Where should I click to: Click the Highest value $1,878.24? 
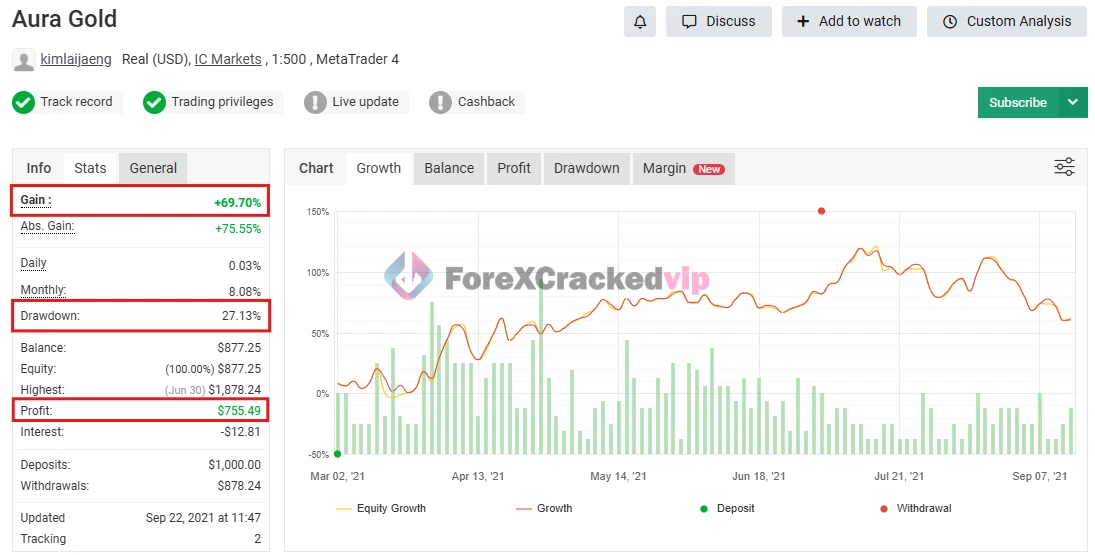pos(235,390)
